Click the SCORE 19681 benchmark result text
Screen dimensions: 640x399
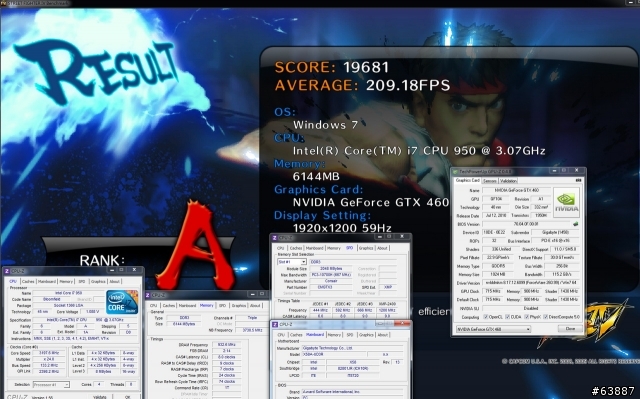coord(332,67)
